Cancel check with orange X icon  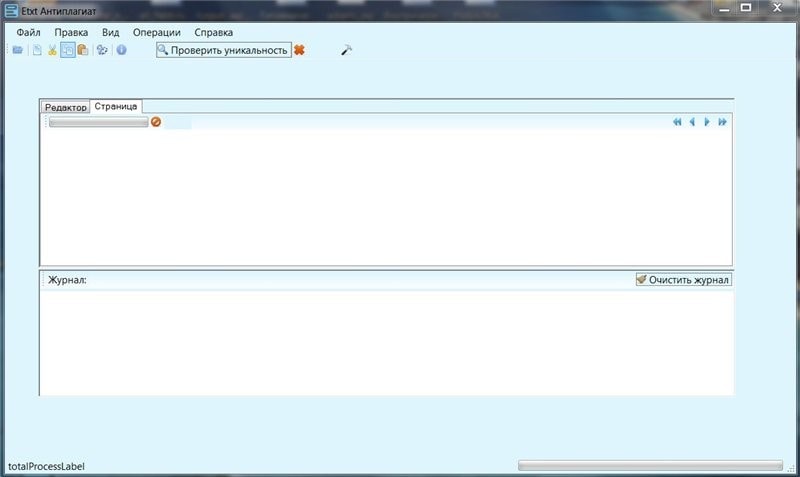299,50
